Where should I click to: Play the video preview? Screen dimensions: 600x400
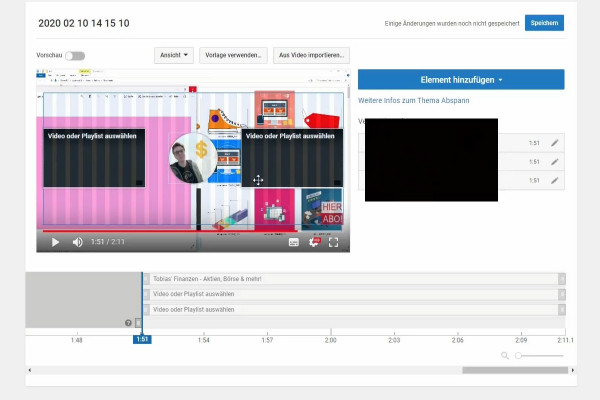[x=55, y=242]
